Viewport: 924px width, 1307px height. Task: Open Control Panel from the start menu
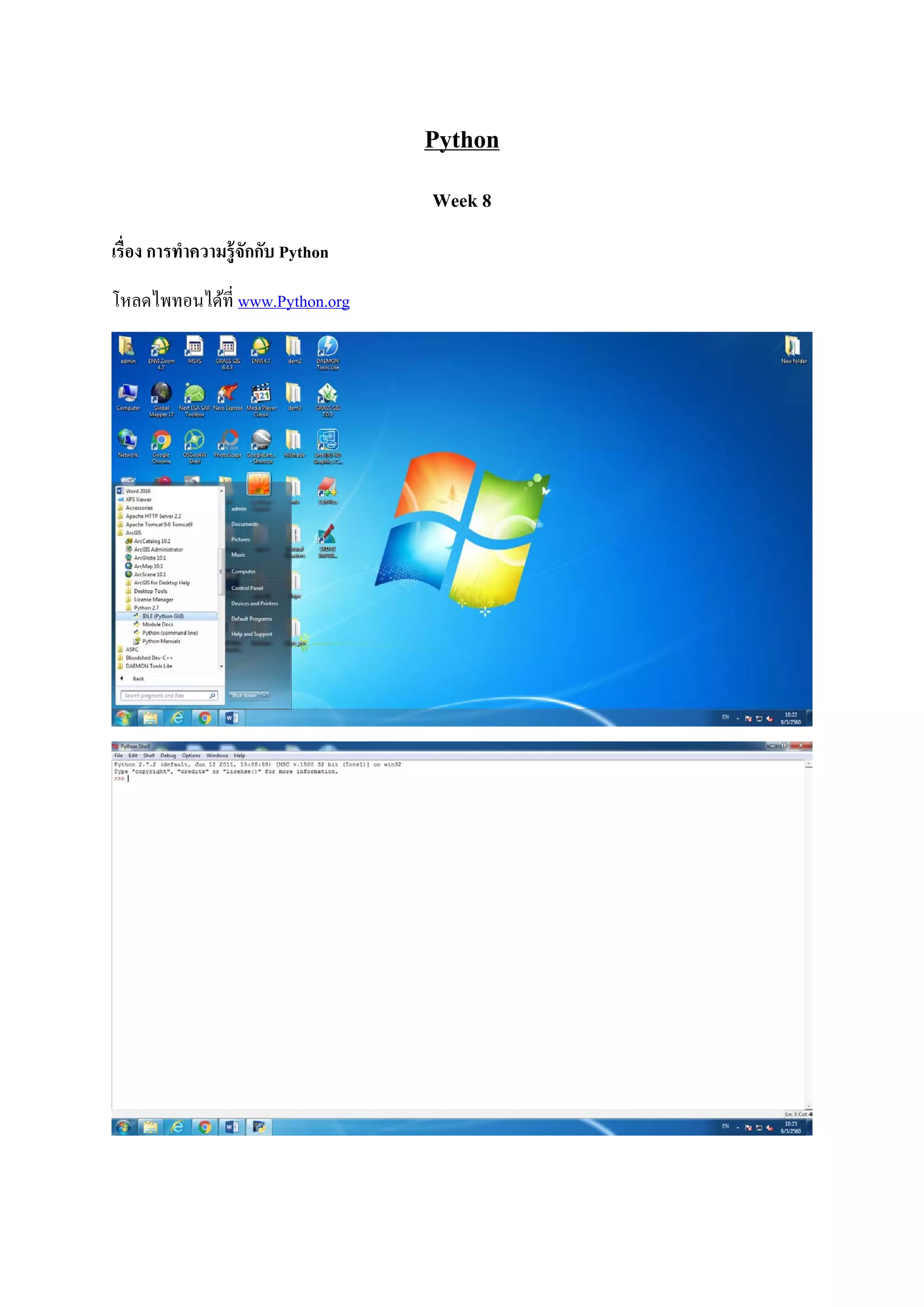coord(247,588)
